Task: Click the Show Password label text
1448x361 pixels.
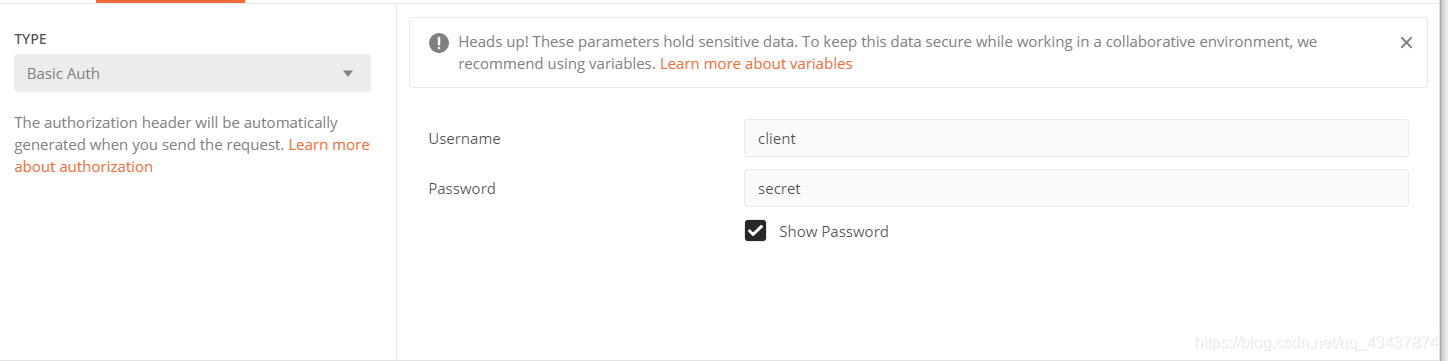Action: click(x=834, y=231)
